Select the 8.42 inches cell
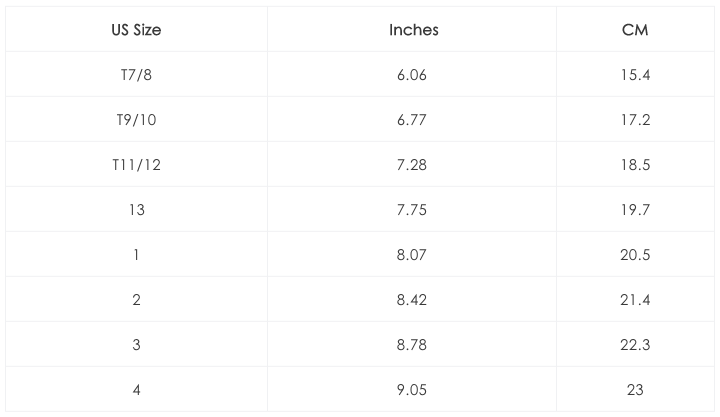720x417 pixels. coord(413,300)
